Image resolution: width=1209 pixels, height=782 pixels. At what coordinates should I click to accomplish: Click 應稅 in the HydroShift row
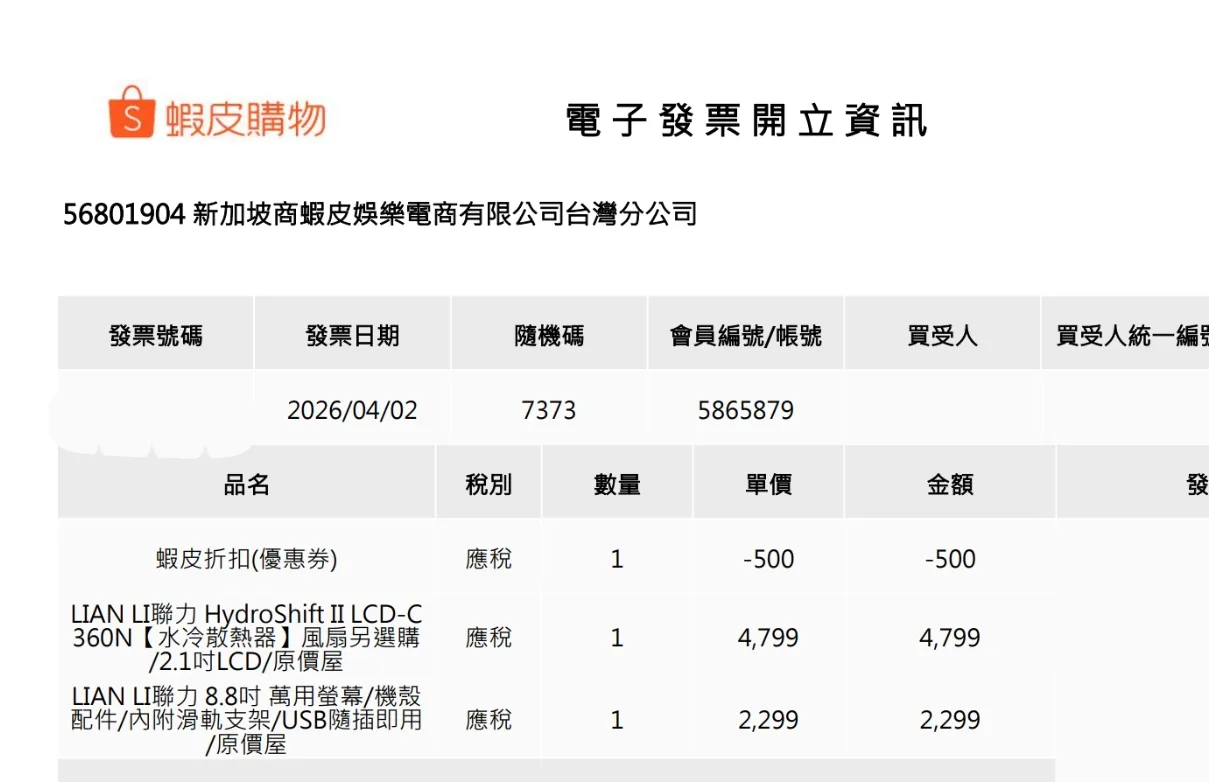pyautogui.click(x=489, y=638)
